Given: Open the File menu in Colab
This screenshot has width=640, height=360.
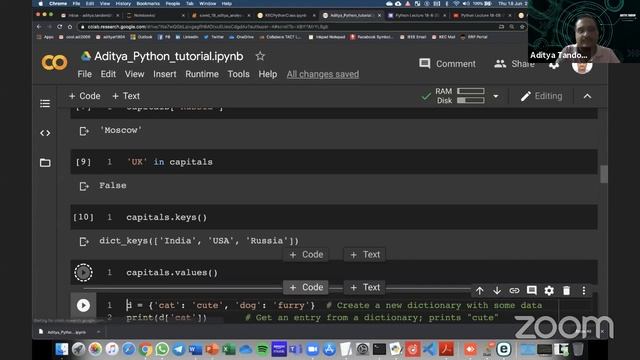Looking at the screenshot, I should pyautogui.click(x=84, y=74).
